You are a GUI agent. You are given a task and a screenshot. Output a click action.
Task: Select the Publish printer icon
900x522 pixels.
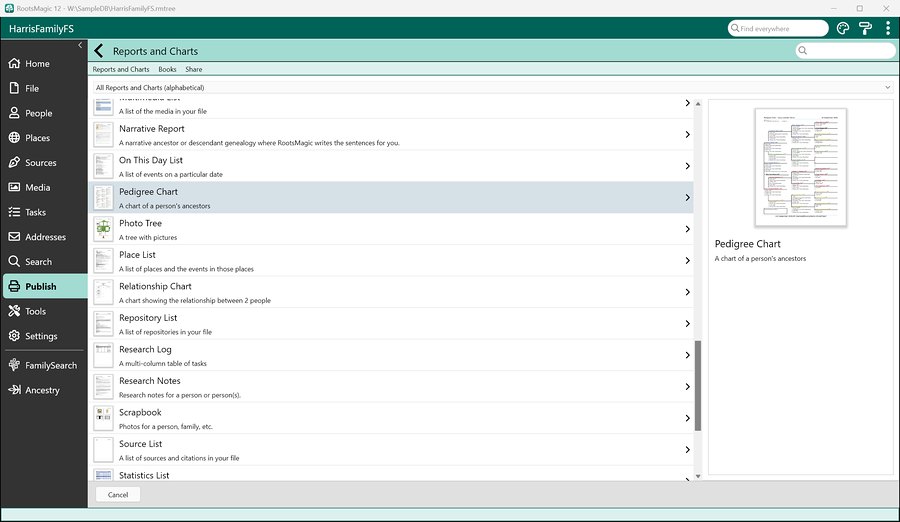[14, 286]
